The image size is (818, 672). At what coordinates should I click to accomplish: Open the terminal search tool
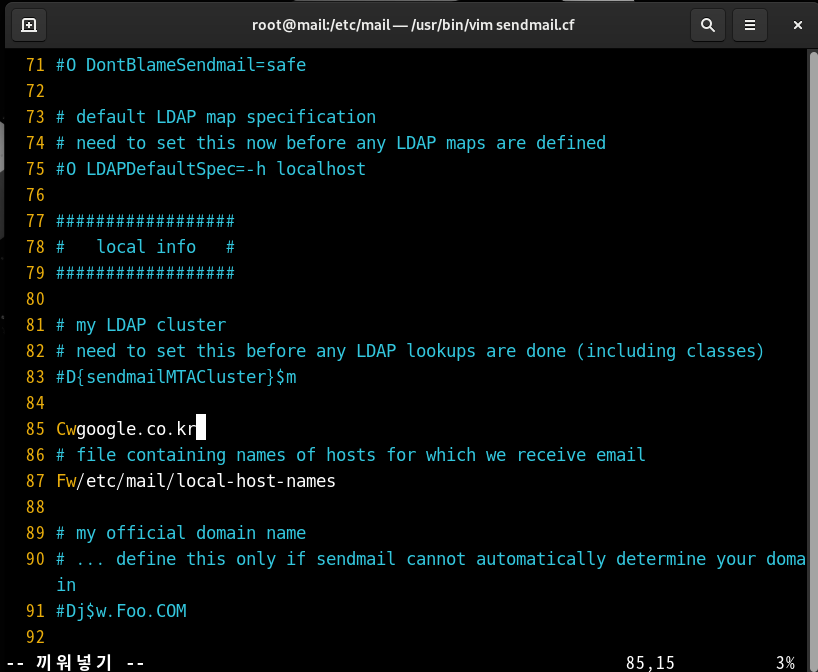[x=707, y=25]
